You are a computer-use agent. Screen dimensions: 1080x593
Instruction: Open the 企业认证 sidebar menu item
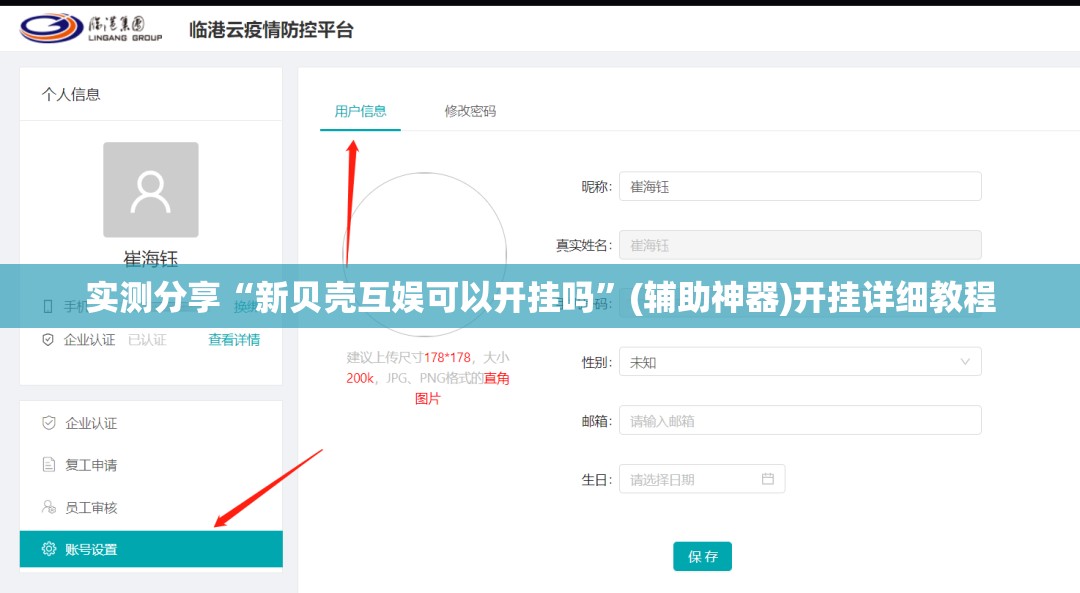[x=151, y=423]
